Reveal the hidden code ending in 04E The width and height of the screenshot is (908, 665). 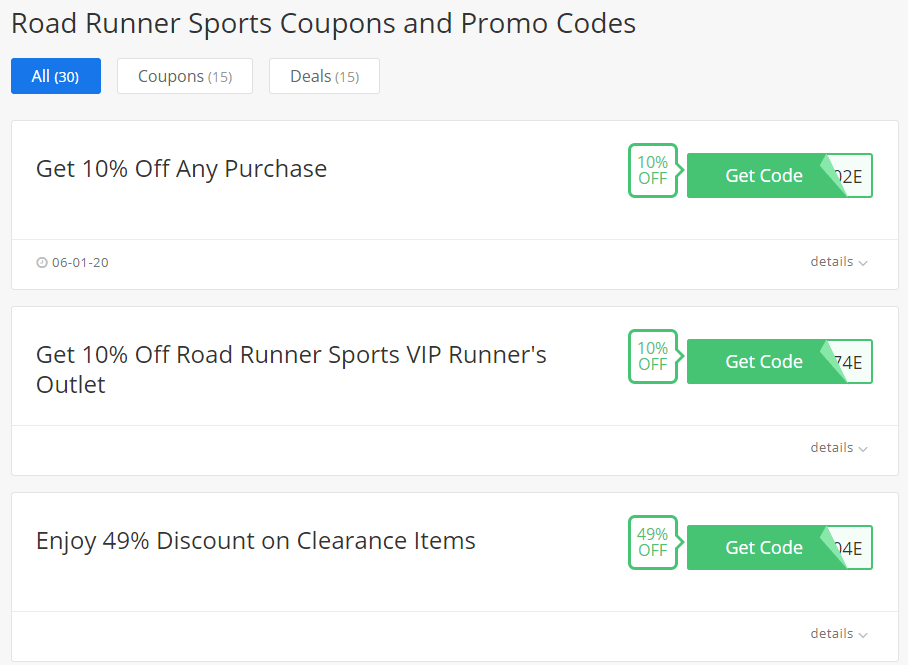[849, 548]
